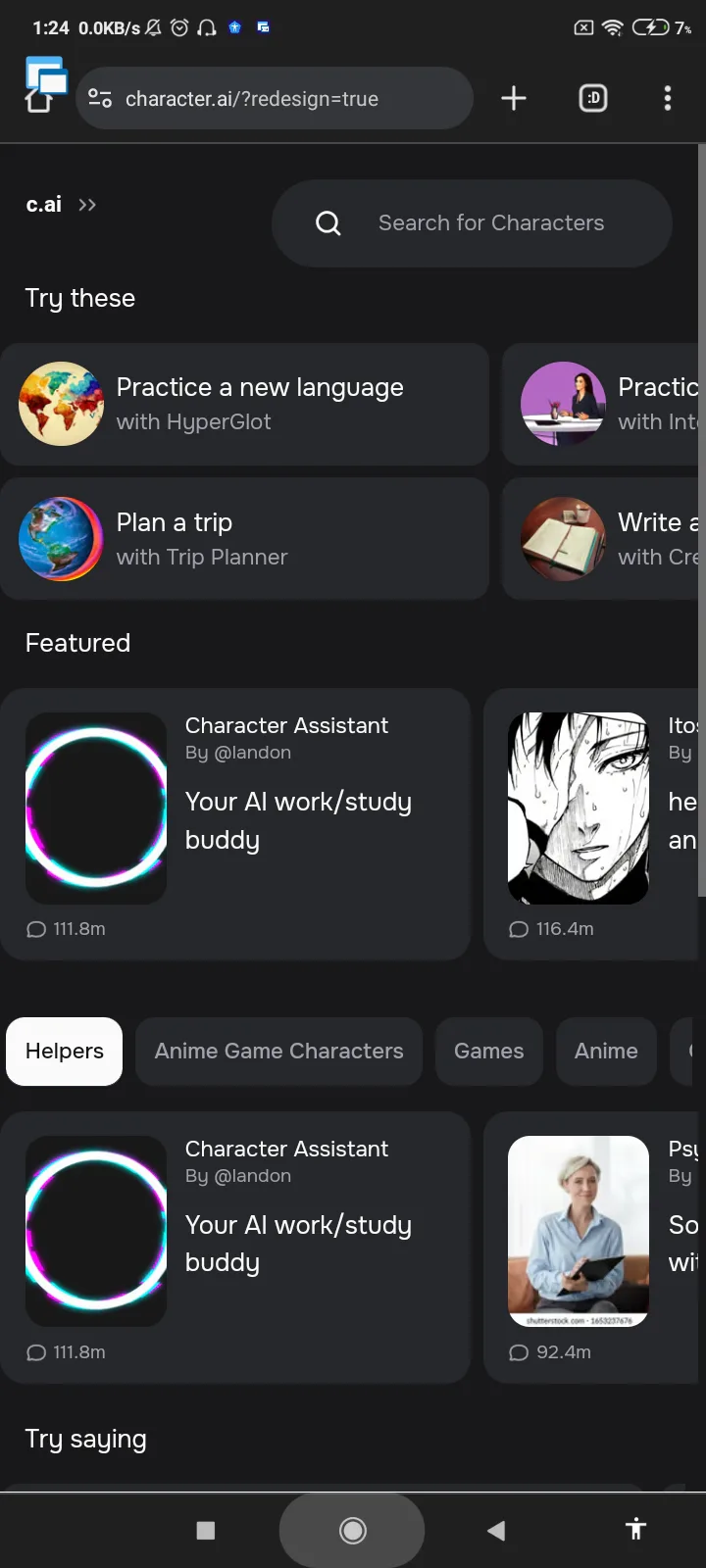Tap the accessibility icon in navigation bar
The width and height of the screenshot is (706, 1568).
tap(636, 1529)
